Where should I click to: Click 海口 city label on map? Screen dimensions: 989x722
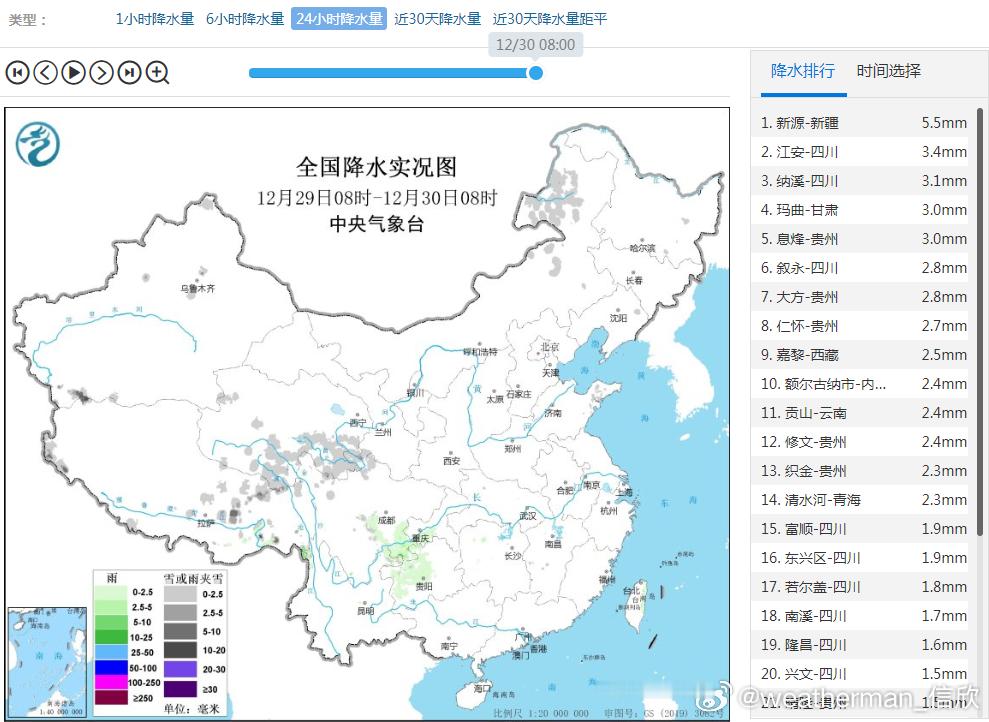point(482,689)
